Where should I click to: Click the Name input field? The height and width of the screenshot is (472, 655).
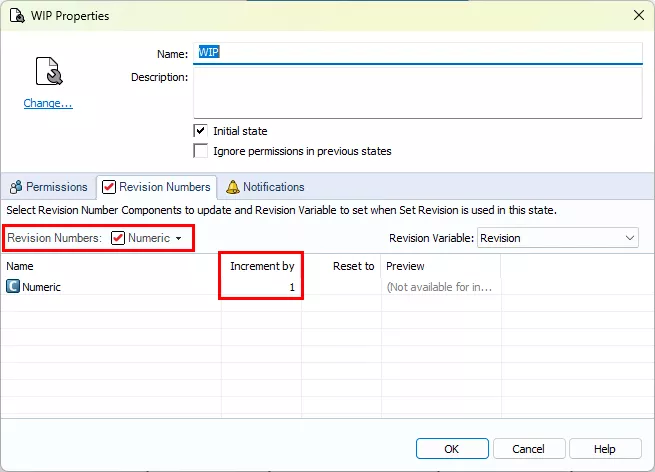418,53
